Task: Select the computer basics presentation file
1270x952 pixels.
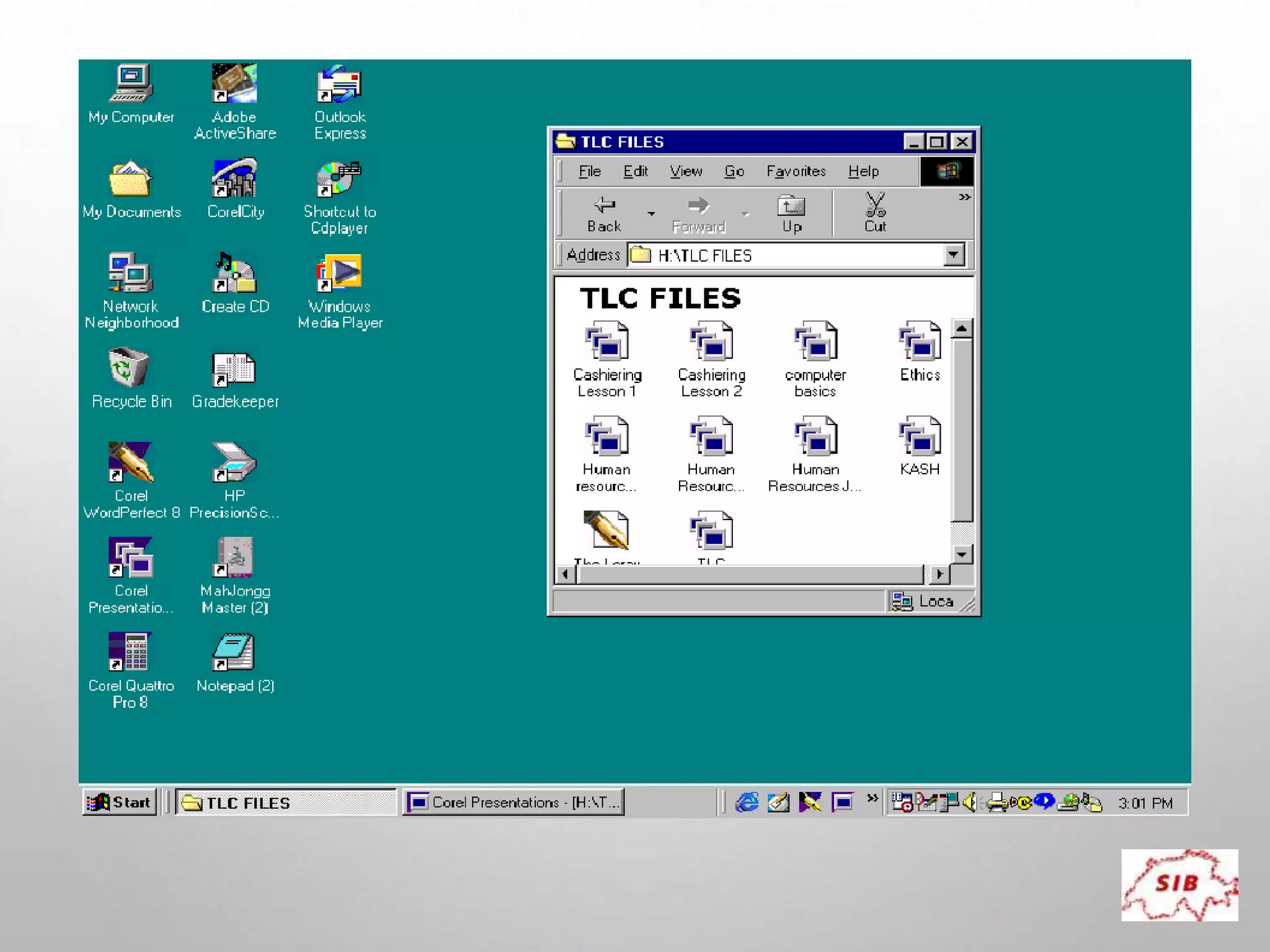Action: (815, 342)
